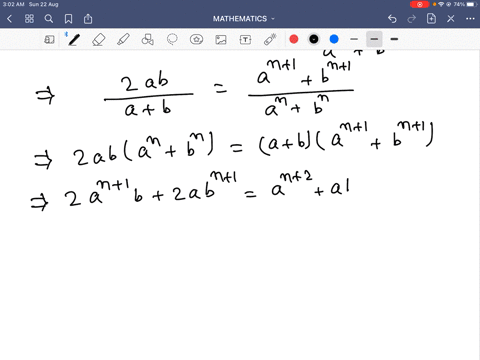This screenshot has width=480, height=360.
Task: Open the thumbnail grid view
Action: tap(29, 19)
